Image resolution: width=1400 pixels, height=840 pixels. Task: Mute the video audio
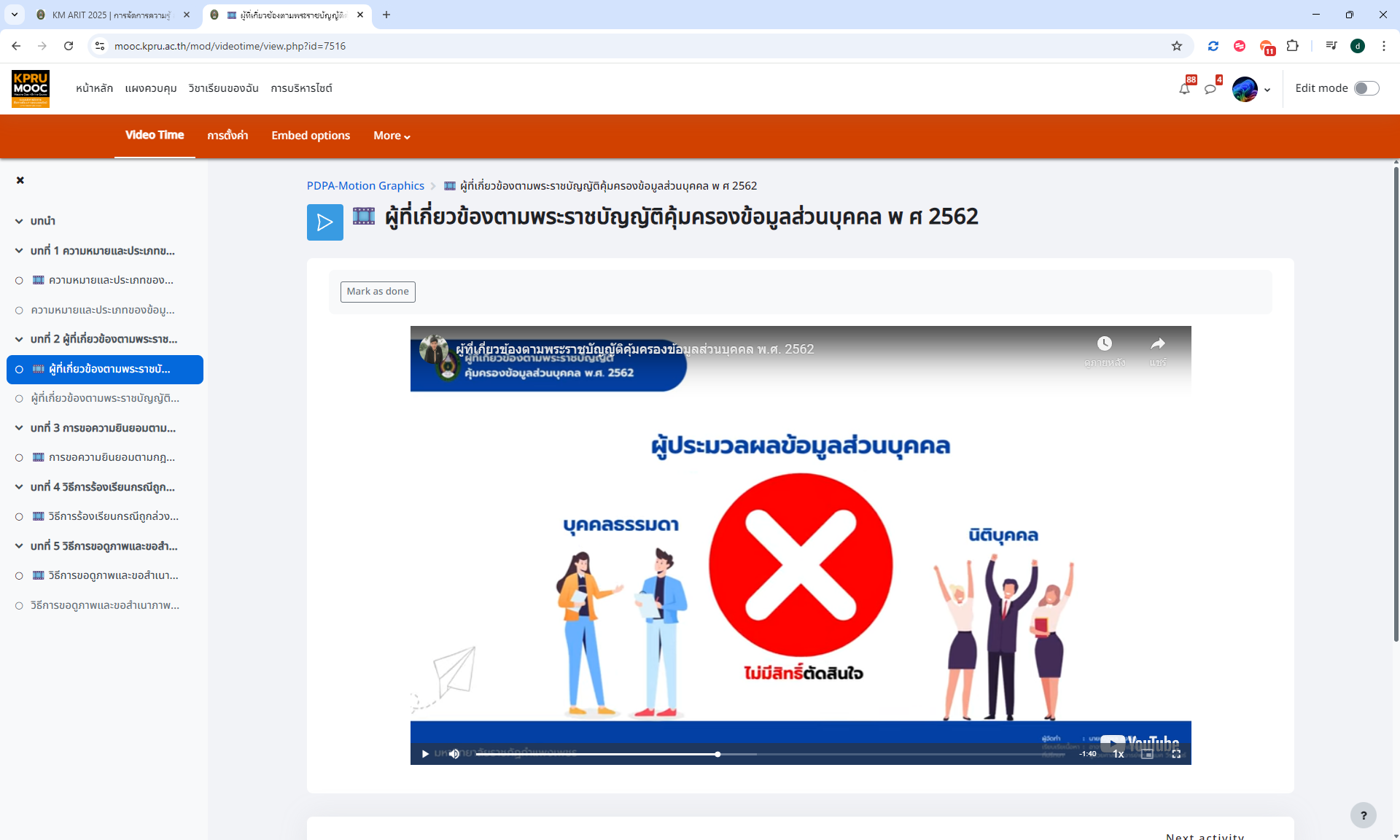pos(454,754)
